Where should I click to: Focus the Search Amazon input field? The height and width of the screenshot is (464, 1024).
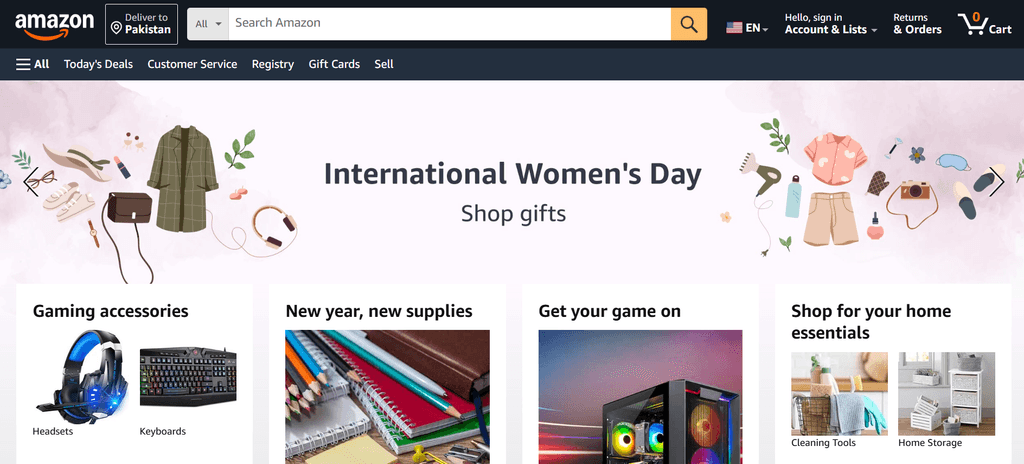(x=449, y=24)
